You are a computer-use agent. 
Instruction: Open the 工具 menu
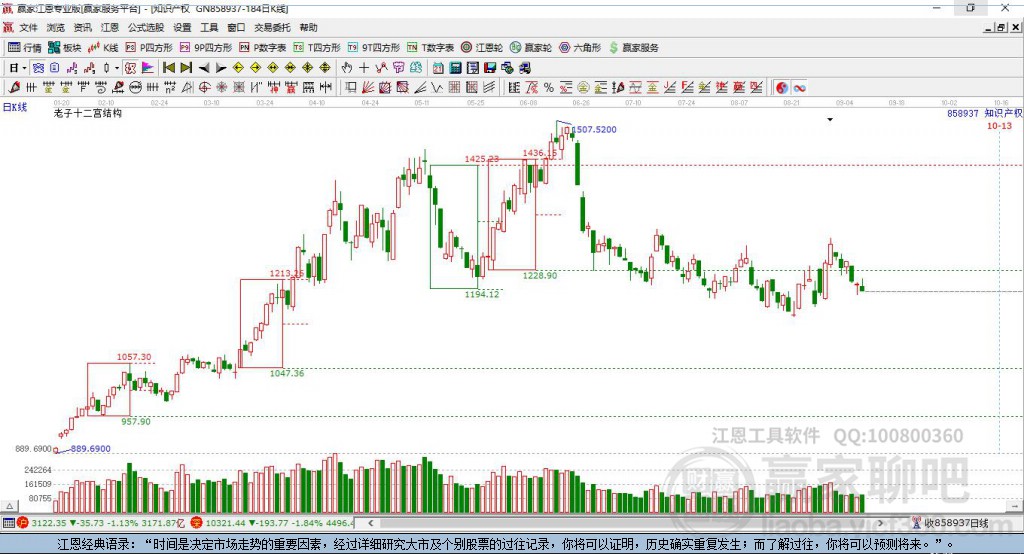coord(209,27)
